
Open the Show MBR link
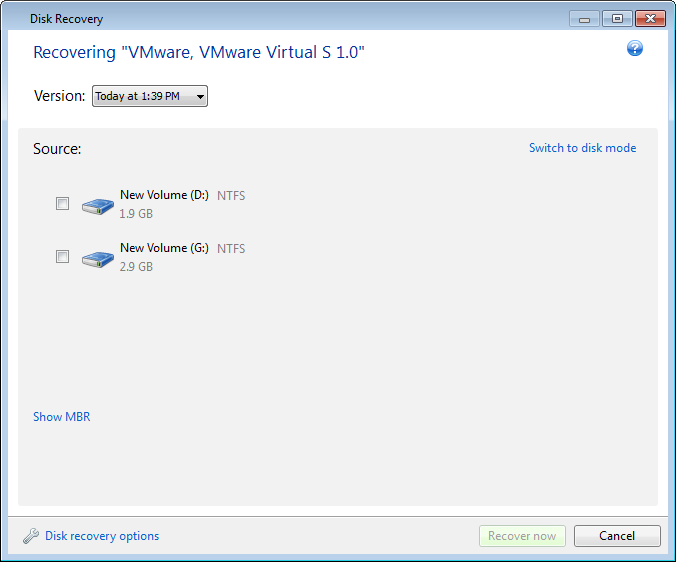click(x=62, y=417)
